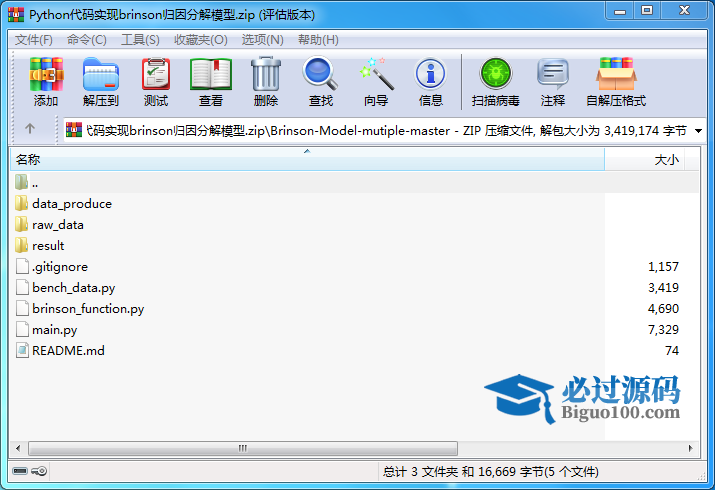
Task: Click the horizontal scrollbar thumb
Action: click(243, 448)
